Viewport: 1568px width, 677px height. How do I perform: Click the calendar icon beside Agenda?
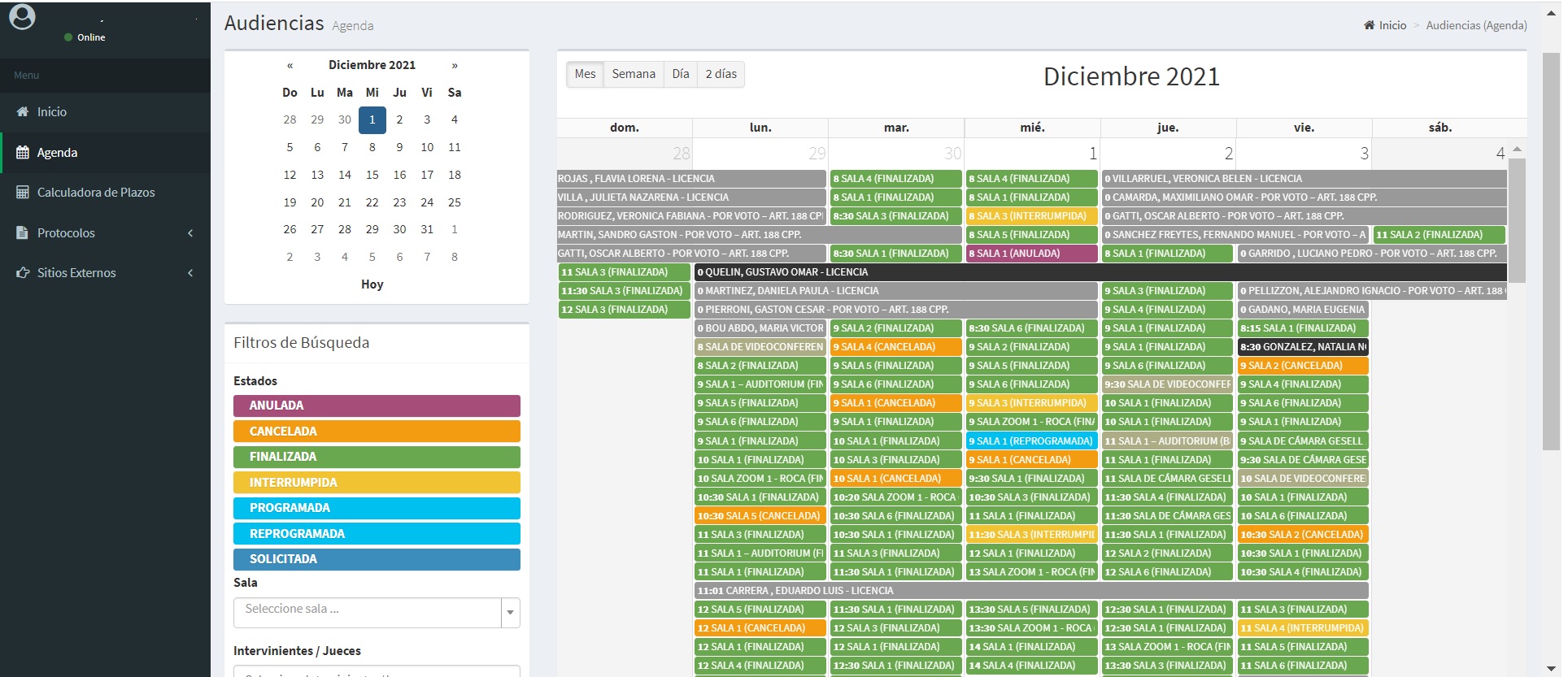click(x=23, y=153)
